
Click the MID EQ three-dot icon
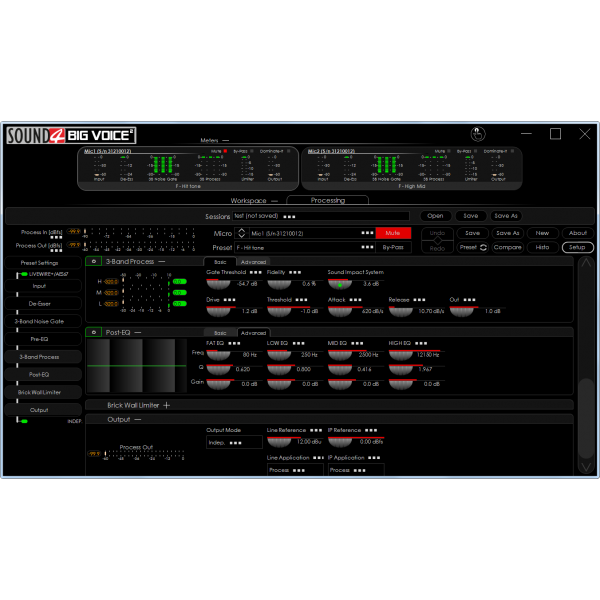[357, 343]
